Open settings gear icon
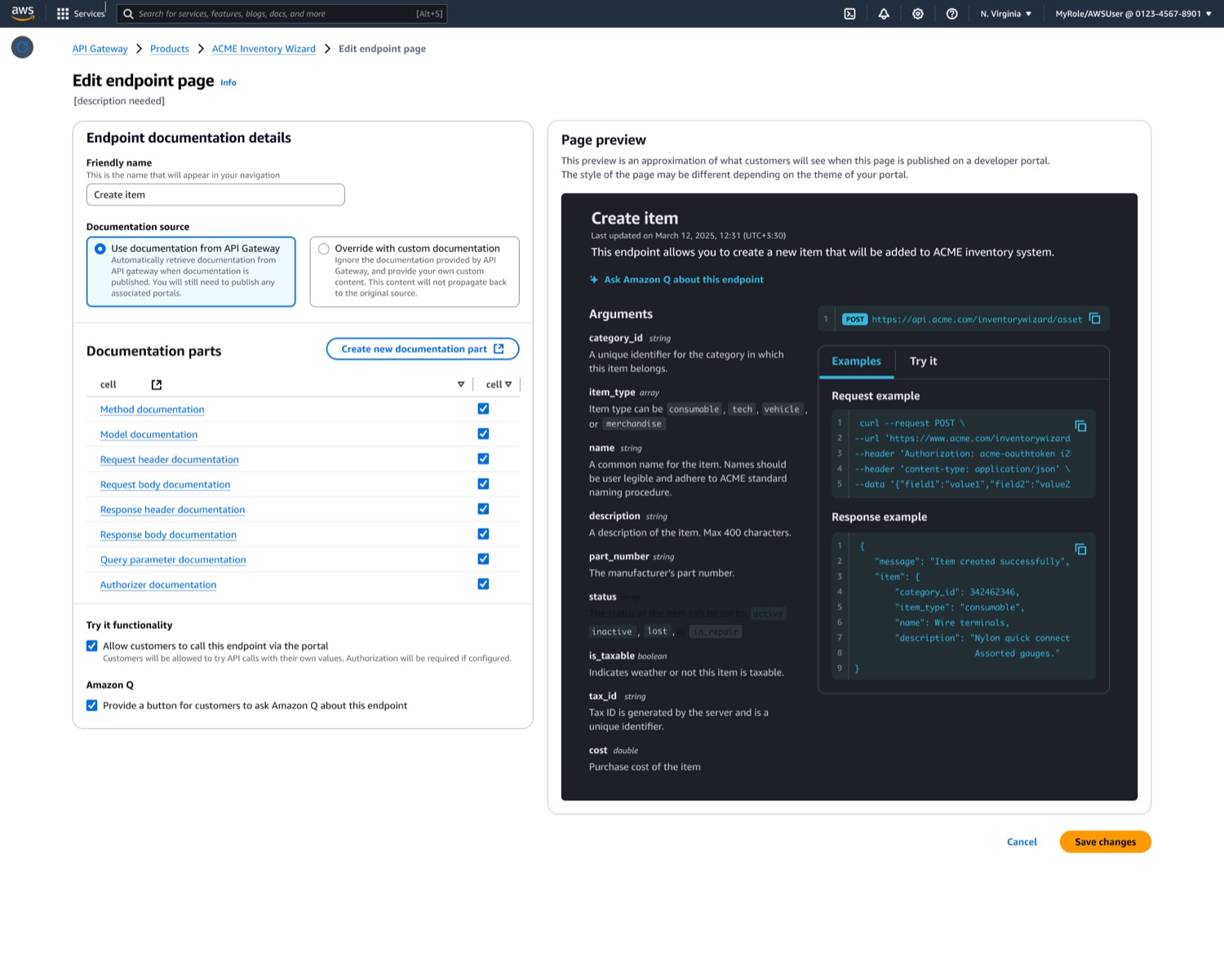 coord(918,14)
